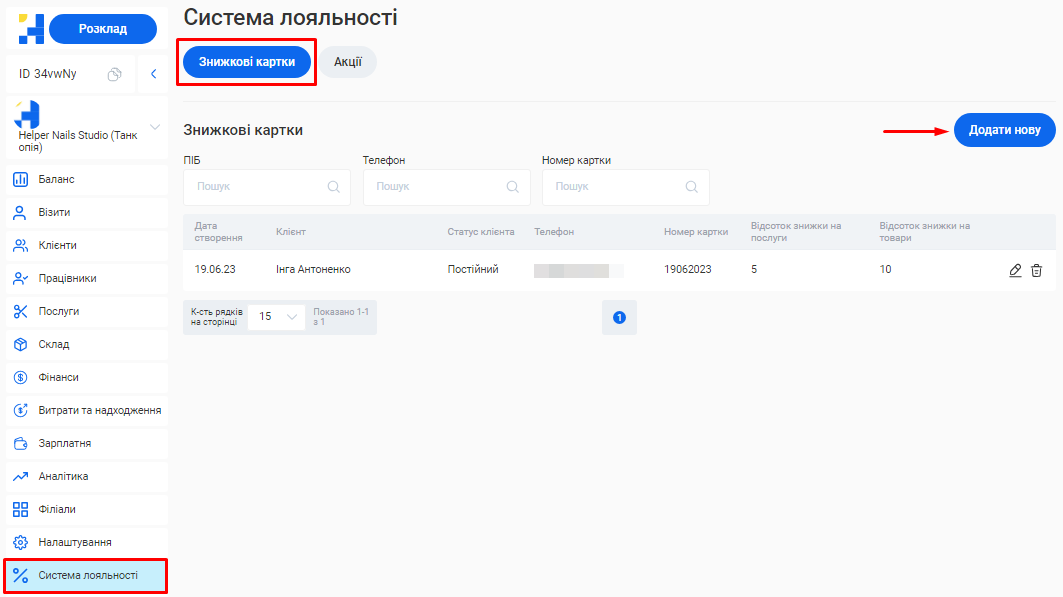Open Послуги with the scissors icon
The height and width of the screenshot is (597, 1063).
click(58, 311)
